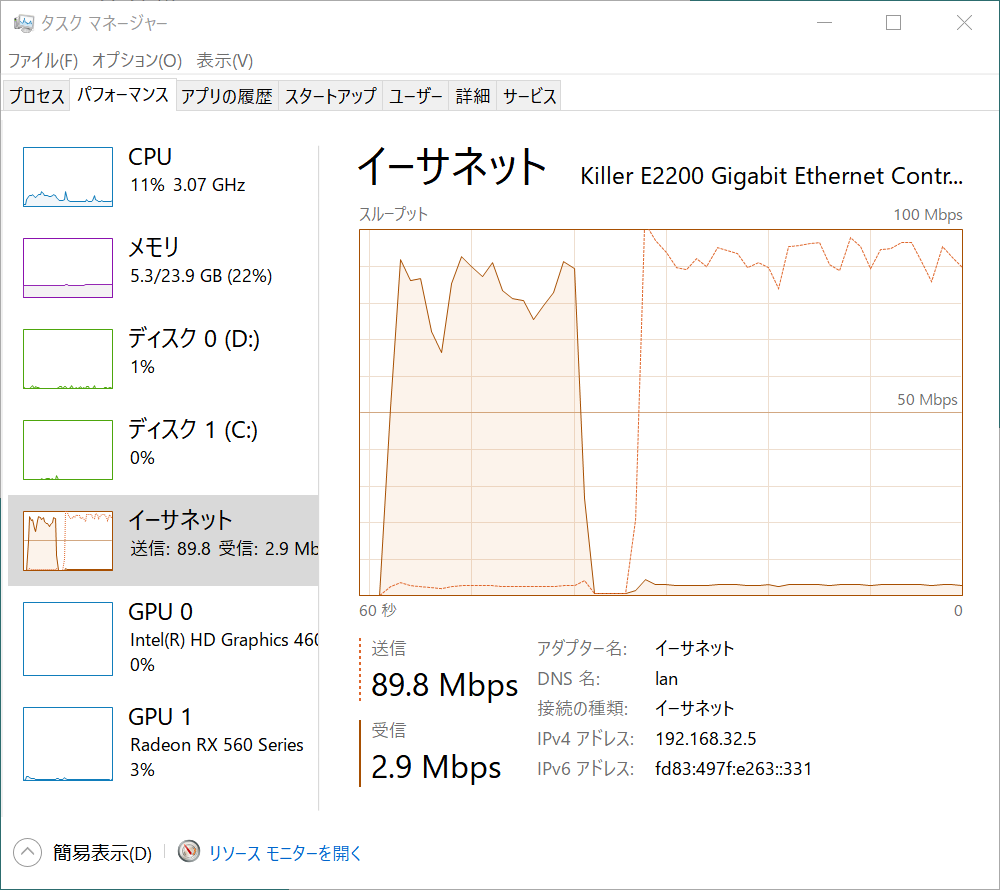Open ディスク 1 (C:) performance view
The image size is (1000, 890).
coord(163,449)
